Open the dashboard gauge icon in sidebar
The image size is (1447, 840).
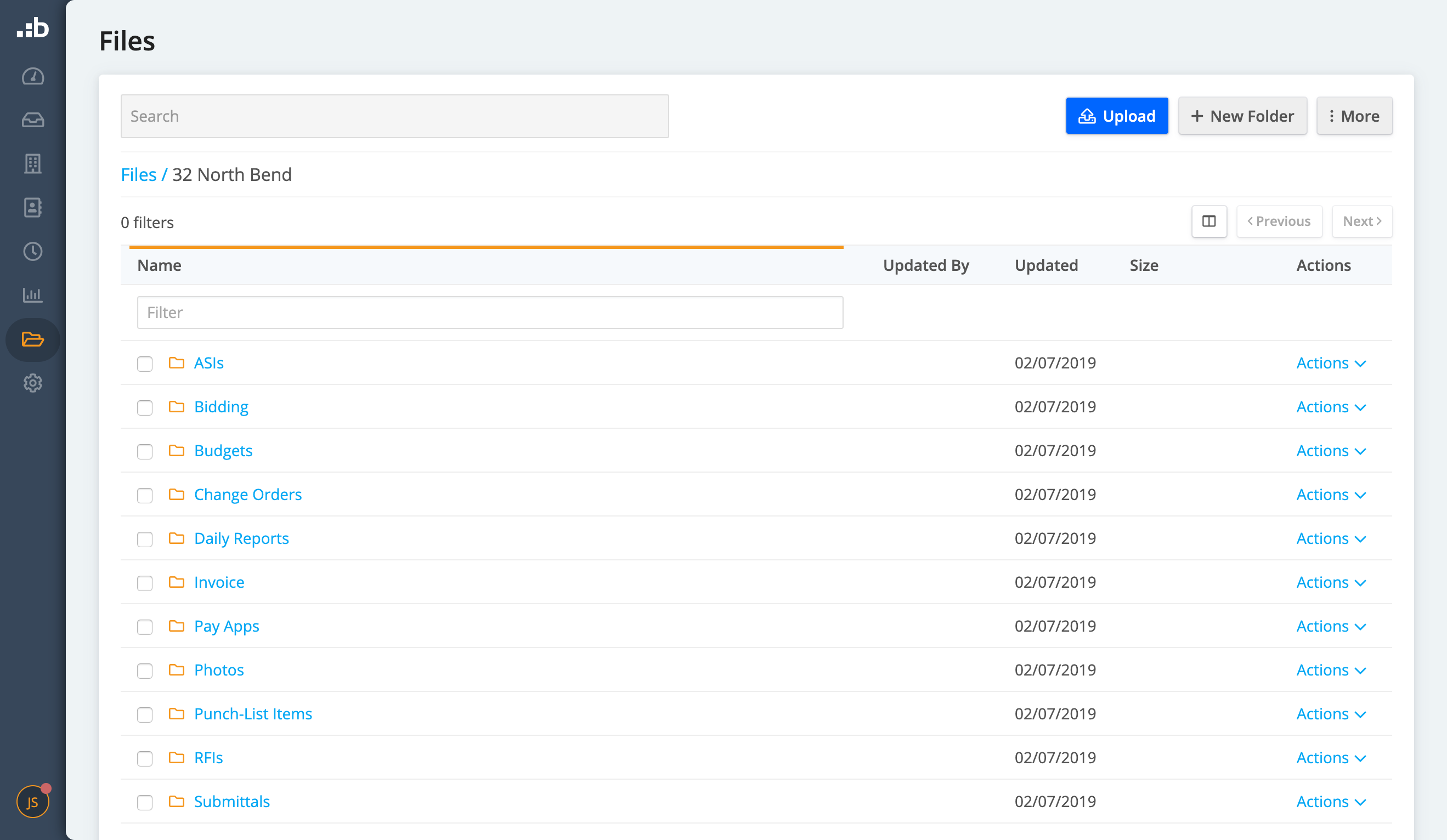(x=33, y=76)
